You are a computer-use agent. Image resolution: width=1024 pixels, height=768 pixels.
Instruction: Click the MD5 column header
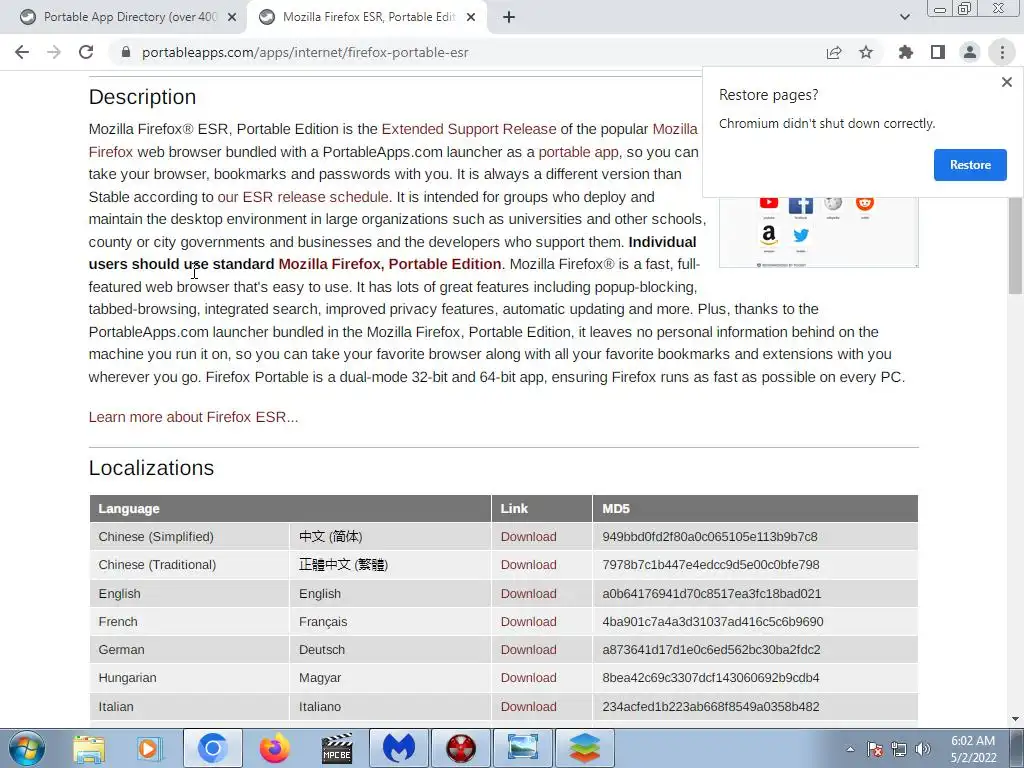coord(755,509)
